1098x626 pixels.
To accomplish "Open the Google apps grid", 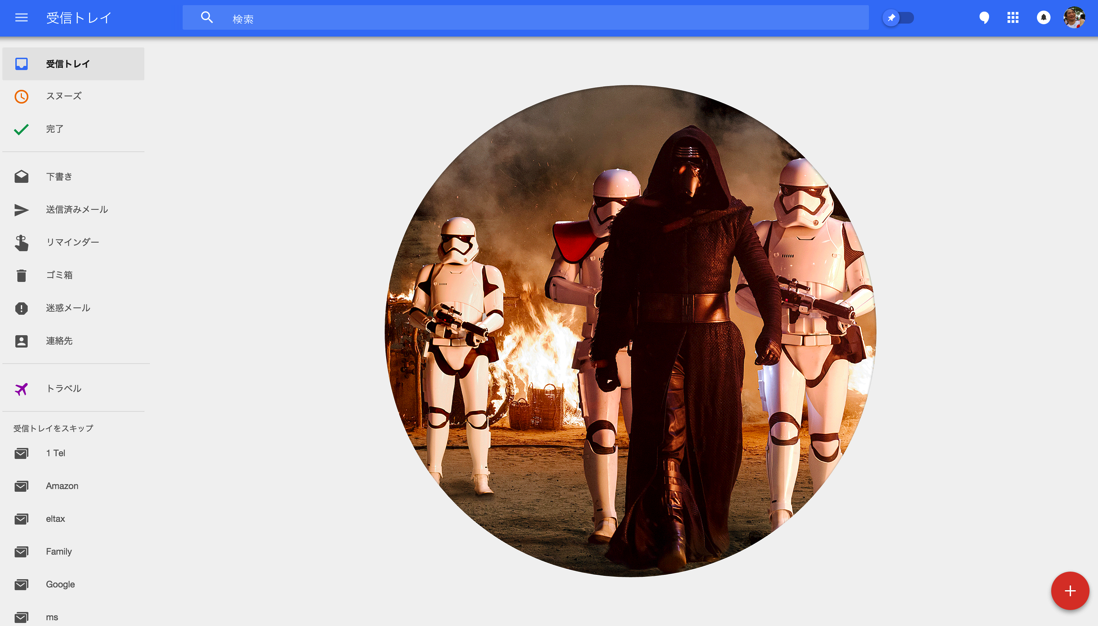I will pyautogui.click(x=1013, y=18).
